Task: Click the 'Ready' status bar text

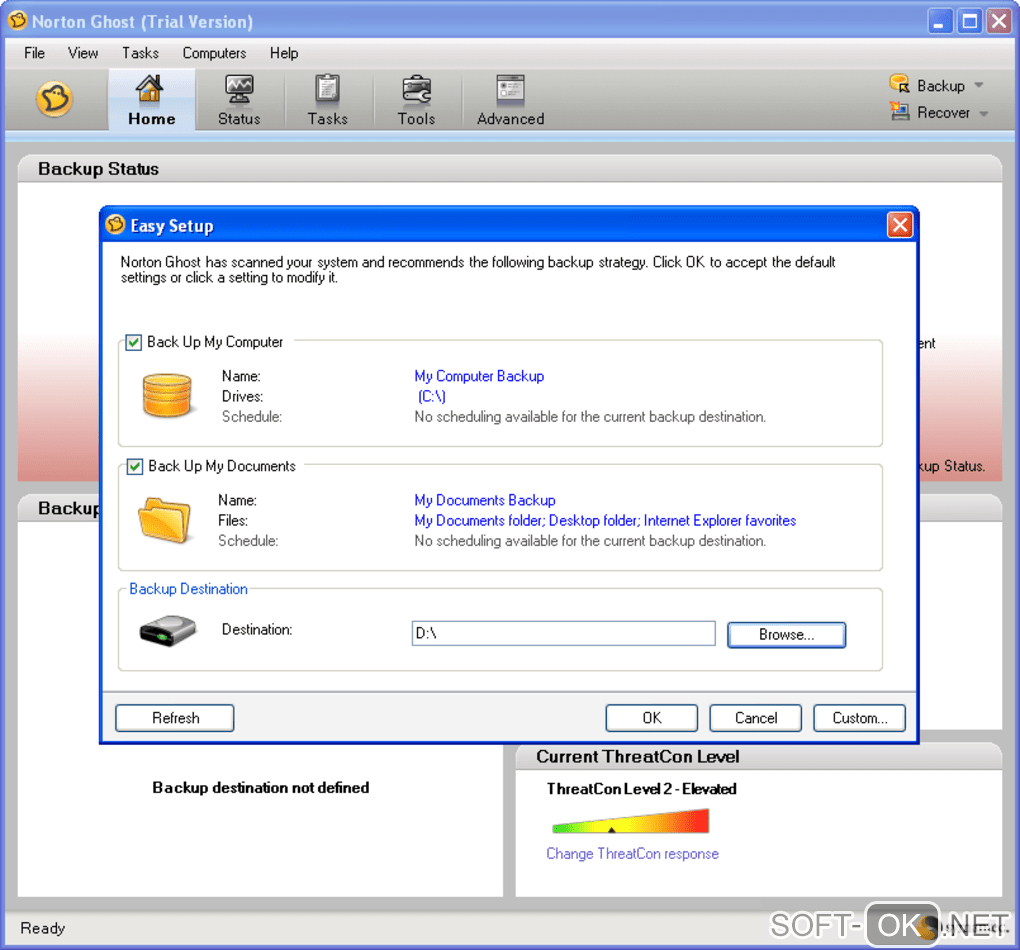Action: 42,928
